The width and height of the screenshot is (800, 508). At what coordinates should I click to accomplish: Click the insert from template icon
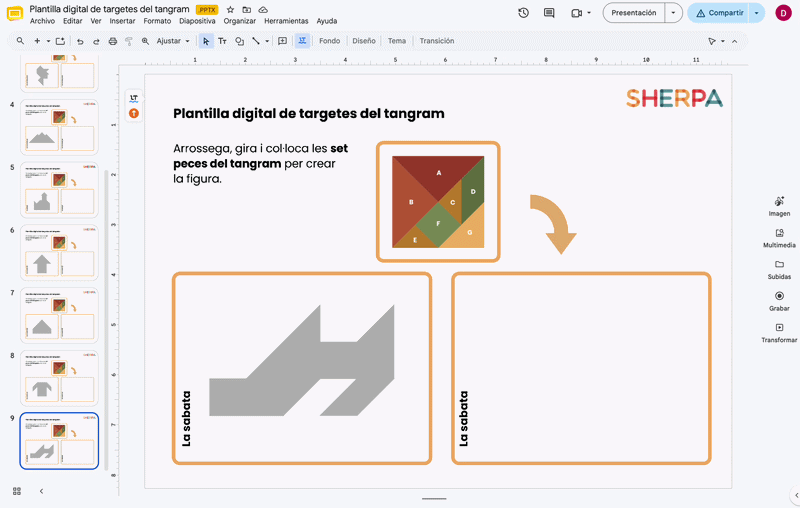click(60, 41)
